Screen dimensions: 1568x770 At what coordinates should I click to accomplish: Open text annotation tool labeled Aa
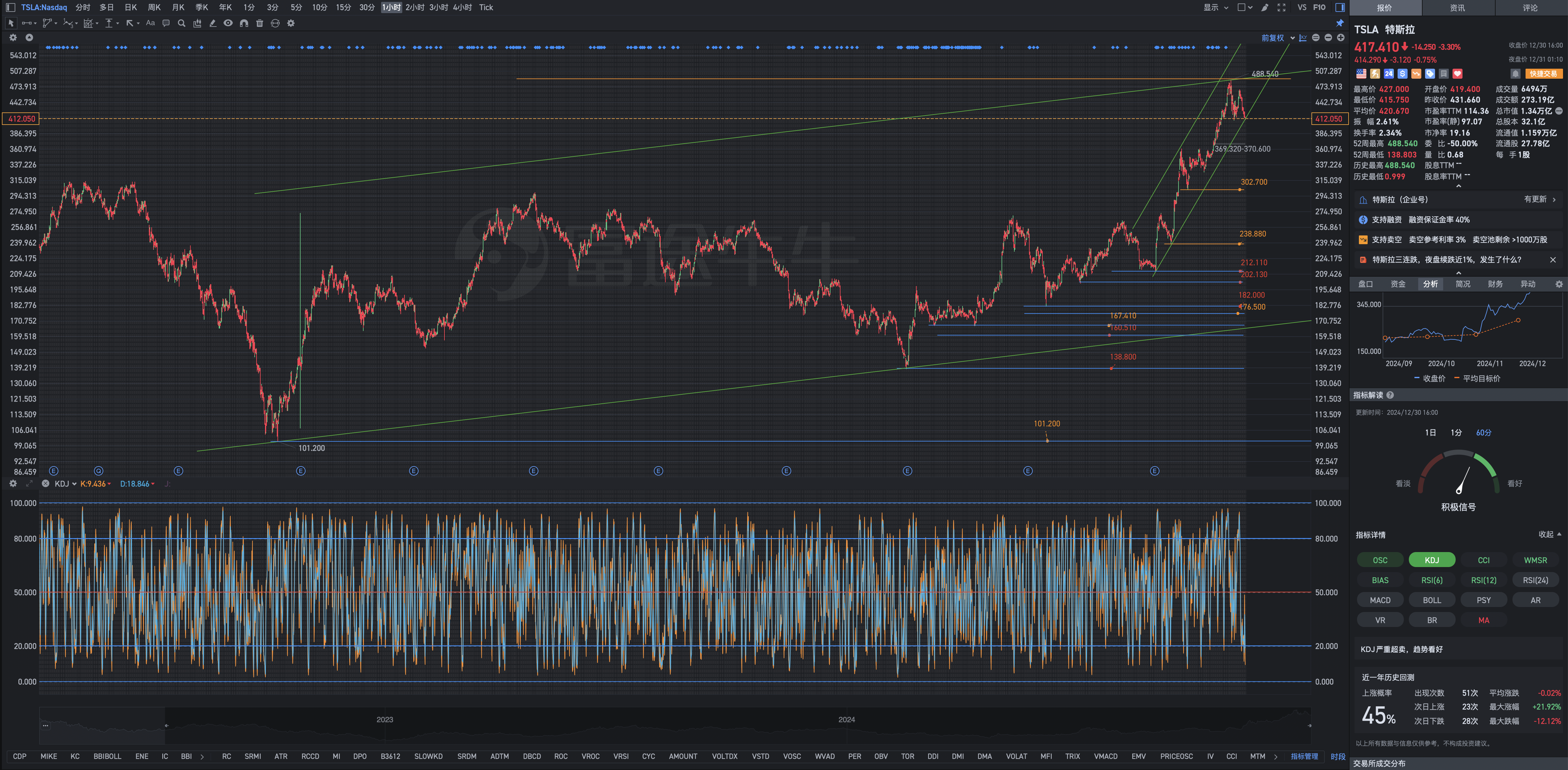coord(150,23)
